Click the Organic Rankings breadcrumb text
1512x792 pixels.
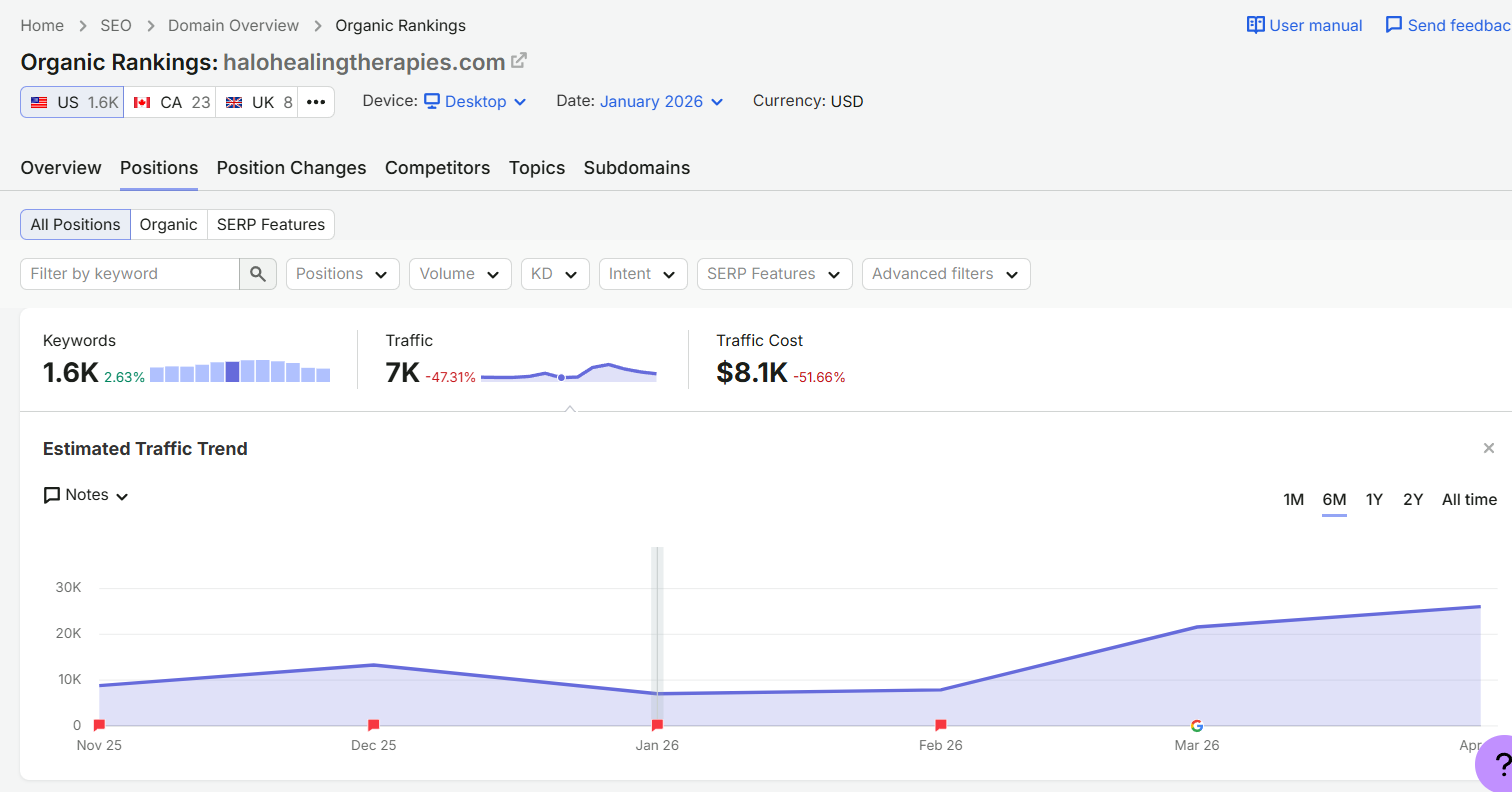tap(400, 25)
